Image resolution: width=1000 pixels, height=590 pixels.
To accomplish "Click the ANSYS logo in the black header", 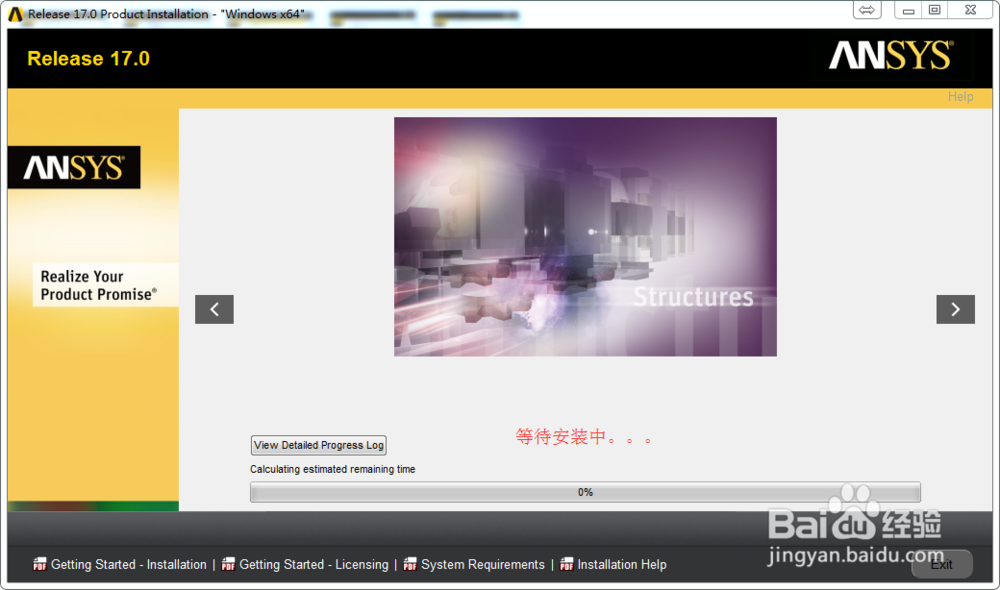I will (891, 55).
